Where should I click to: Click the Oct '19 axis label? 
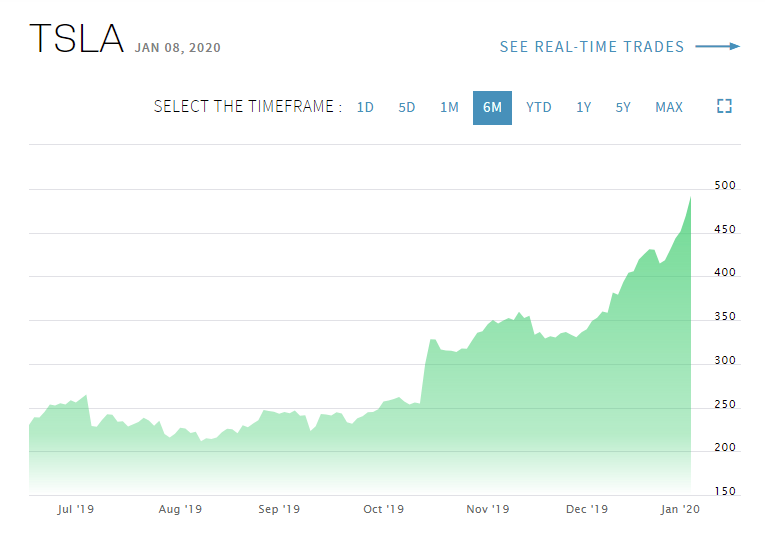click(383, 509)
